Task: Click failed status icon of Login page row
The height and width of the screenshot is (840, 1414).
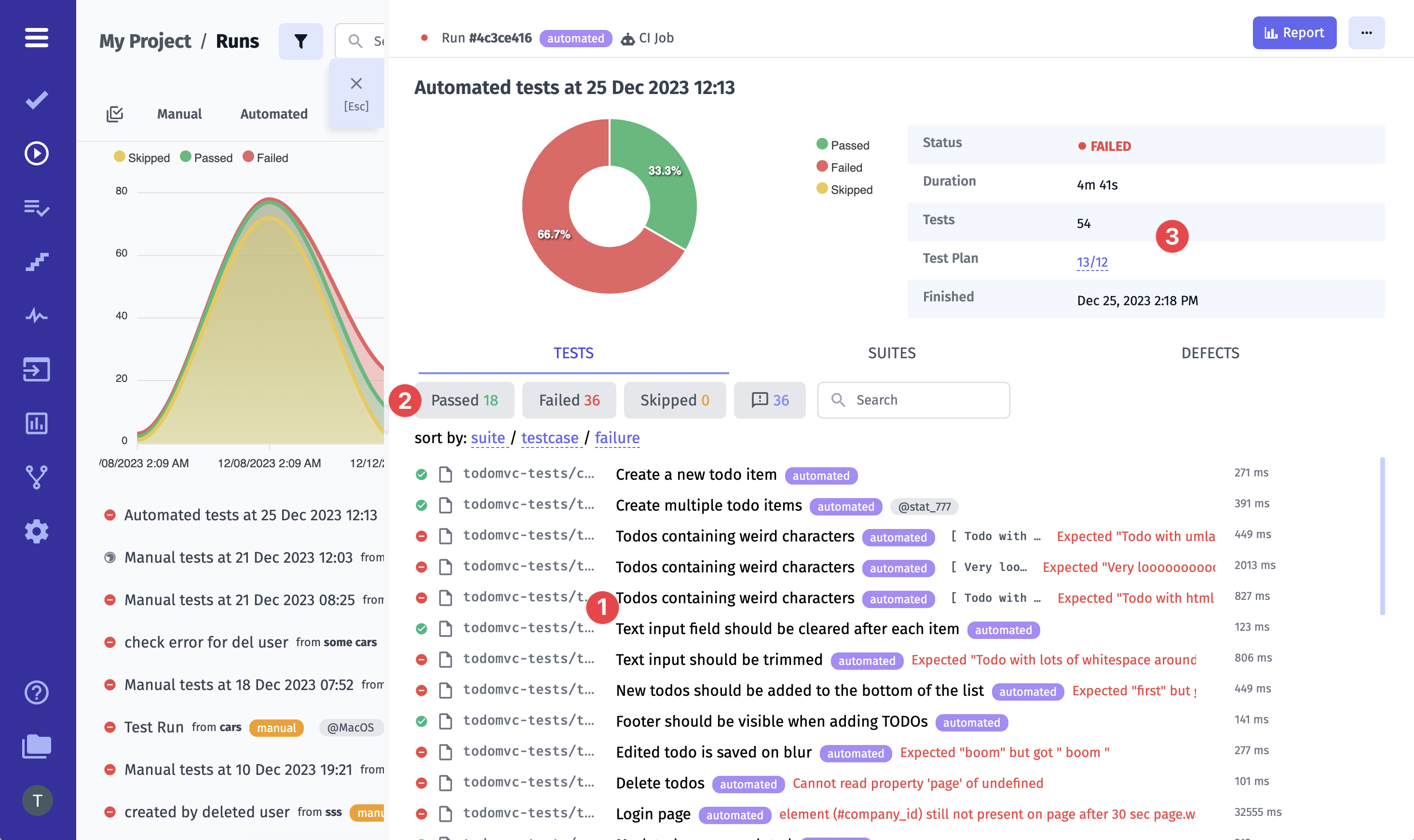Action: (421, 814)
